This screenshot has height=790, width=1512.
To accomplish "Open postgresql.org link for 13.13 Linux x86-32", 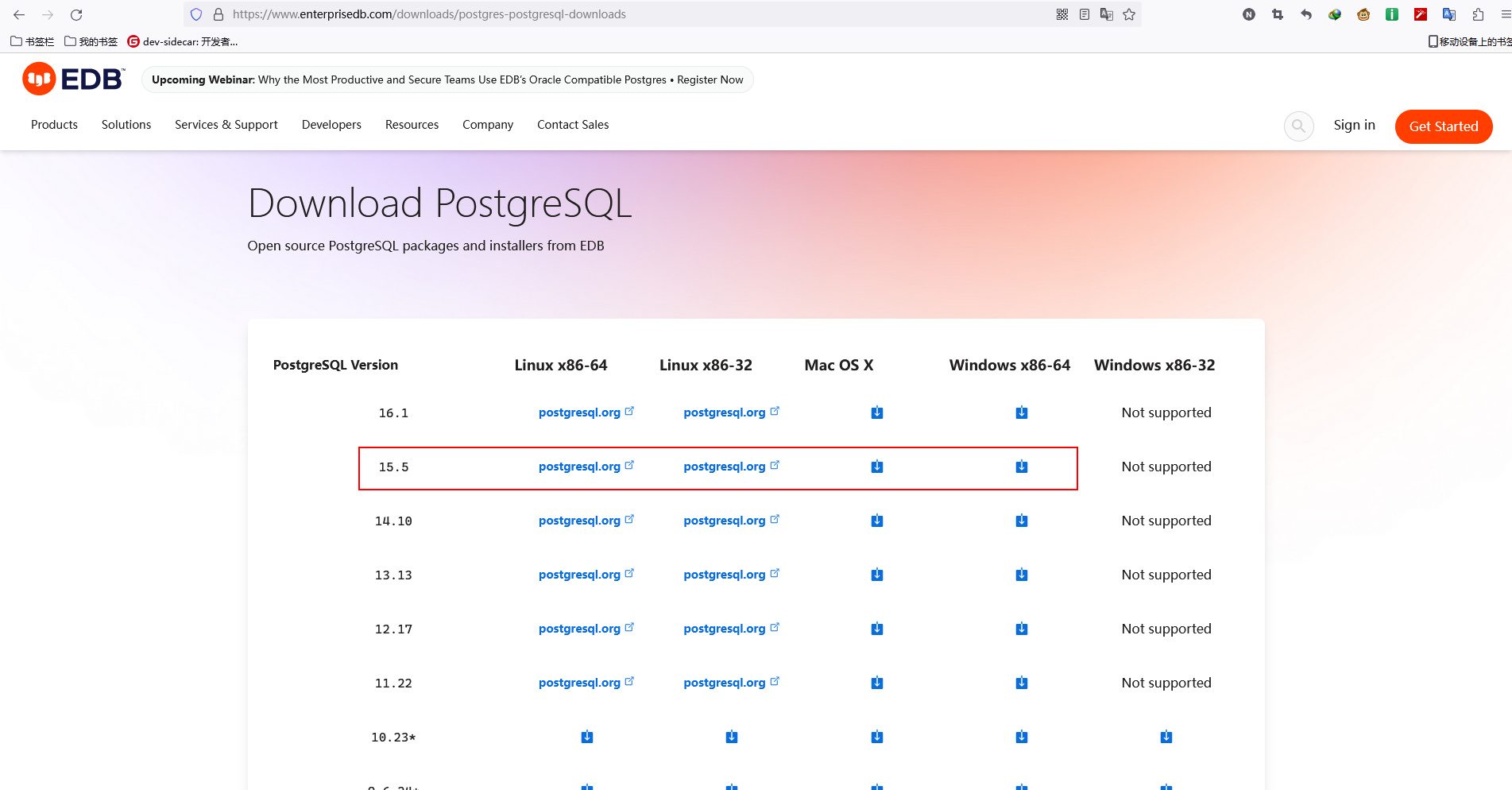I will (x=732, y=575).
